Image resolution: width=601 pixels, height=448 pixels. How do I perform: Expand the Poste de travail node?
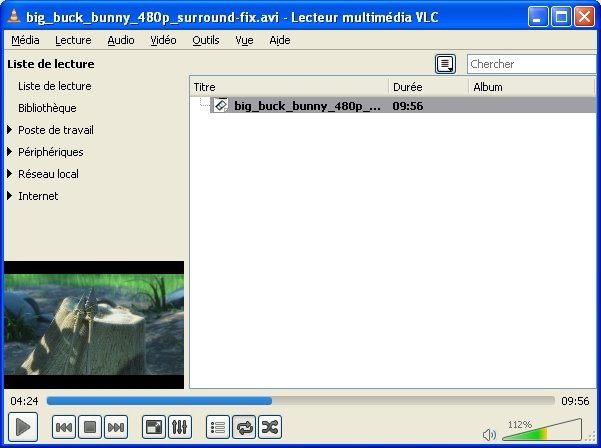(10, 130)
